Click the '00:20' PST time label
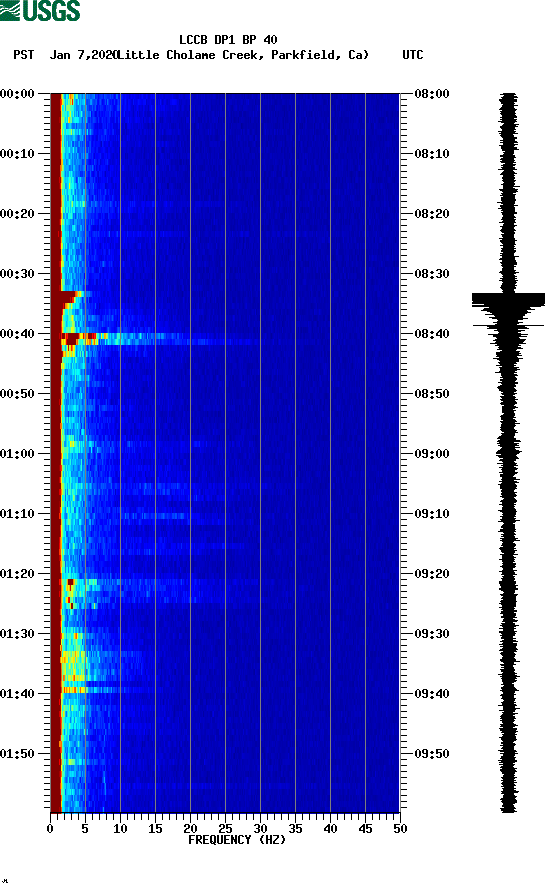552x892 pixels. 17,214
